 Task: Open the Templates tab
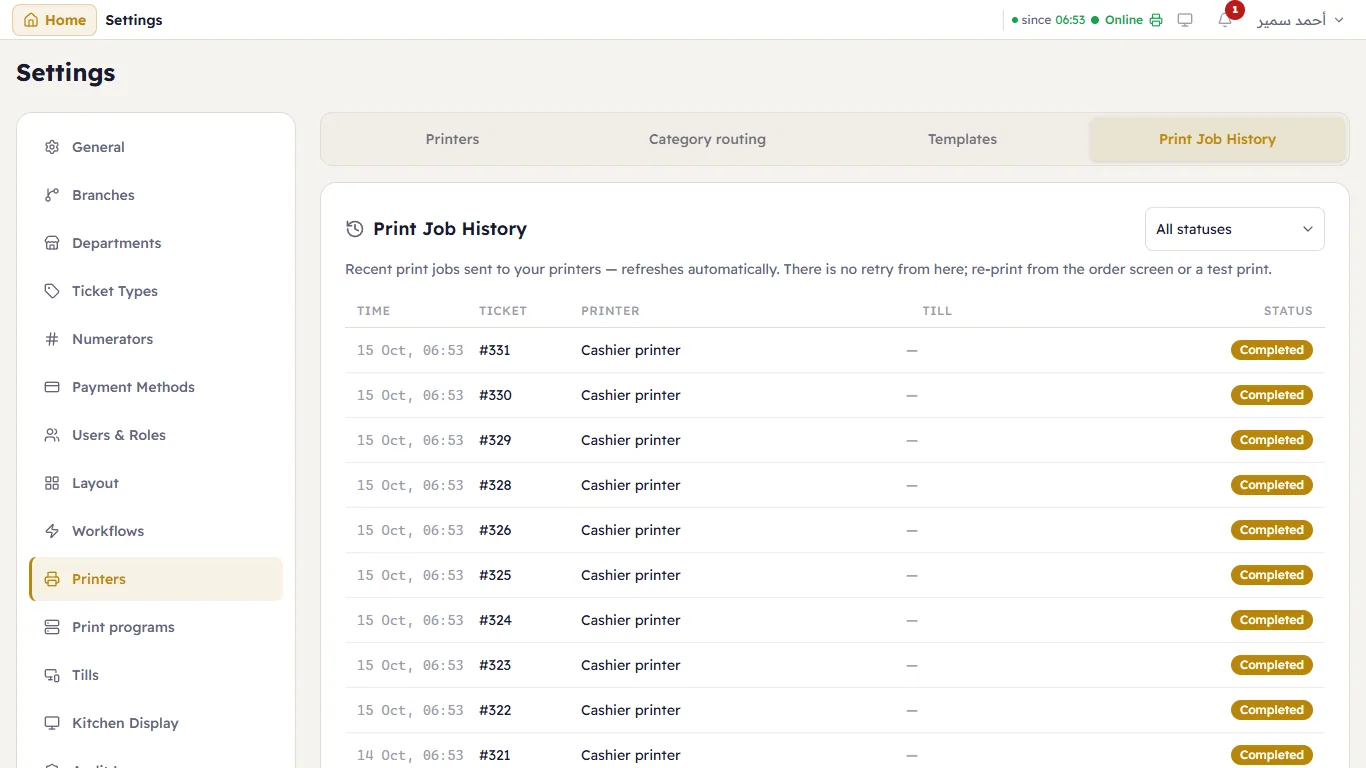click(x=962, y=139)
